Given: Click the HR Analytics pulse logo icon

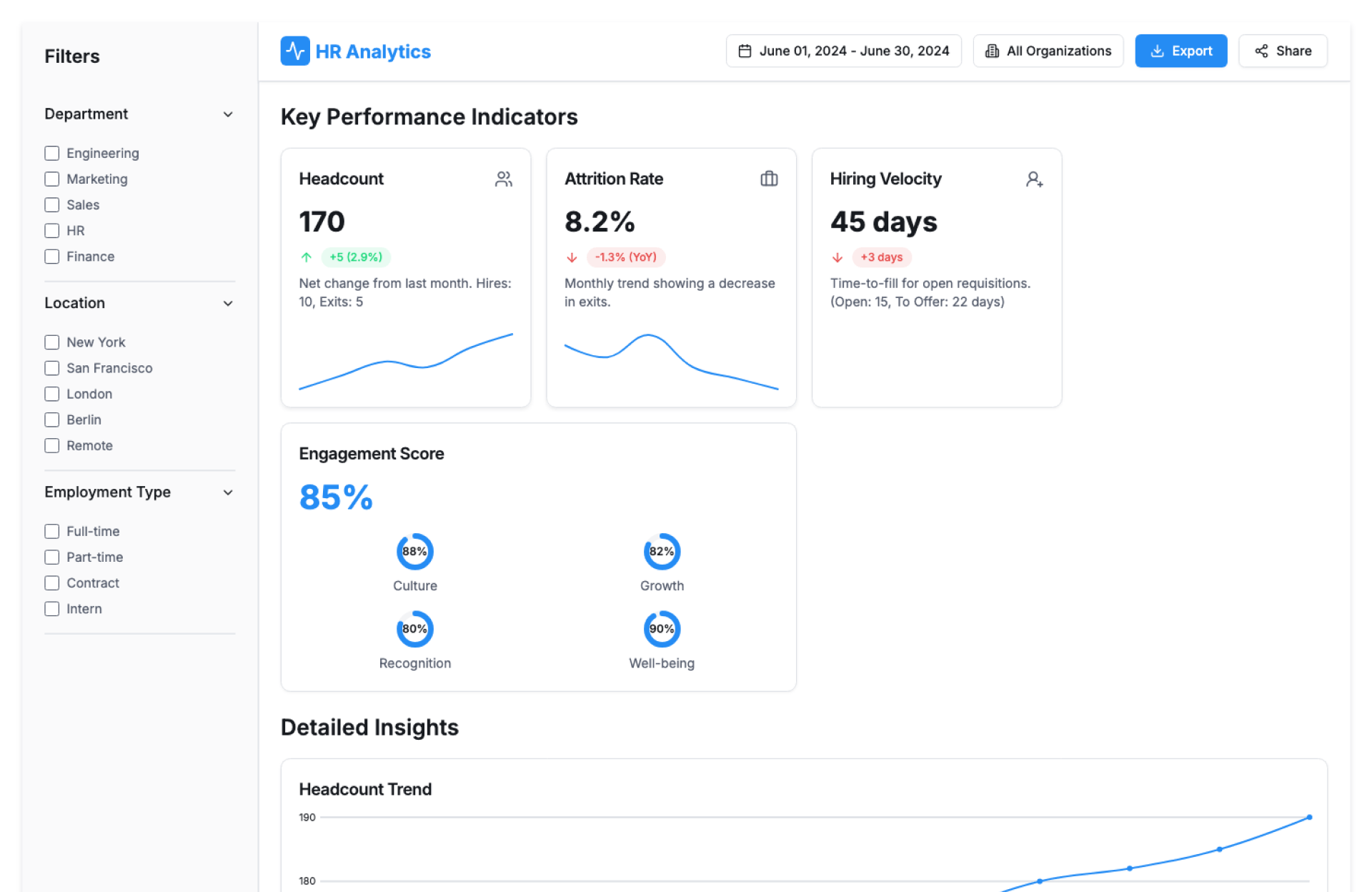Looking at the screenshot, I should click(294, 51).
